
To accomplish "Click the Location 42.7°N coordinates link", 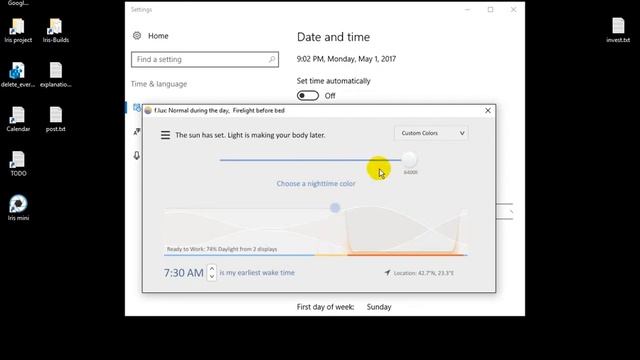I will (x=424, y=273).
